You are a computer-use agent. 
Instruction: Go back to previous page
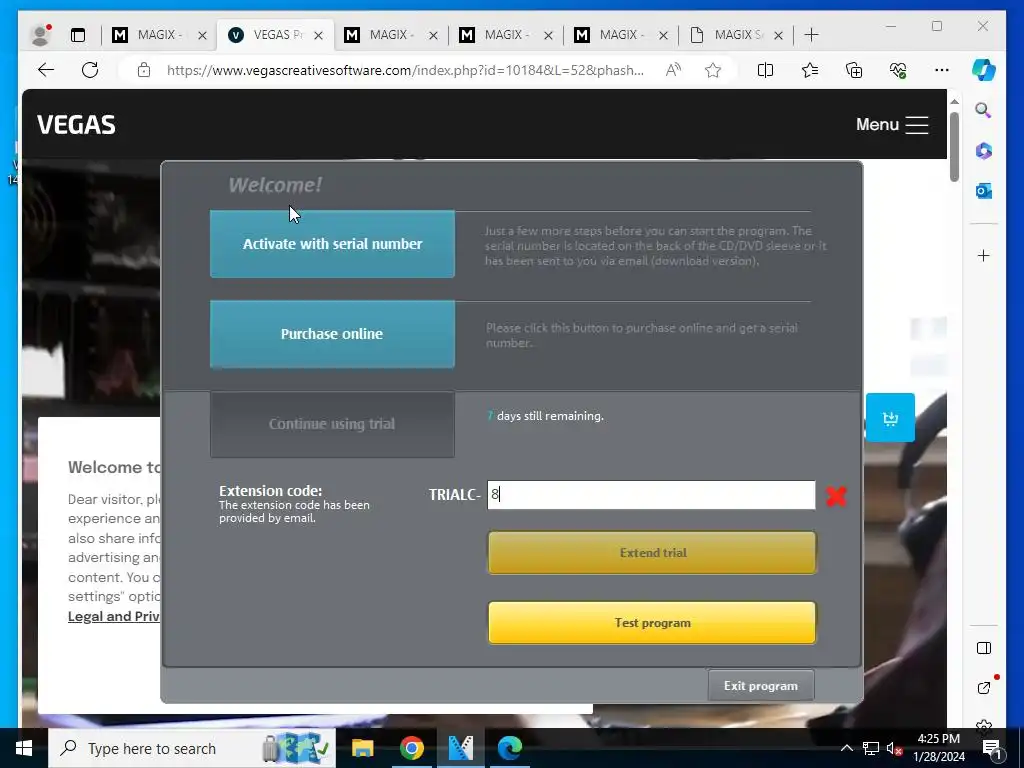tap(46, 70)
